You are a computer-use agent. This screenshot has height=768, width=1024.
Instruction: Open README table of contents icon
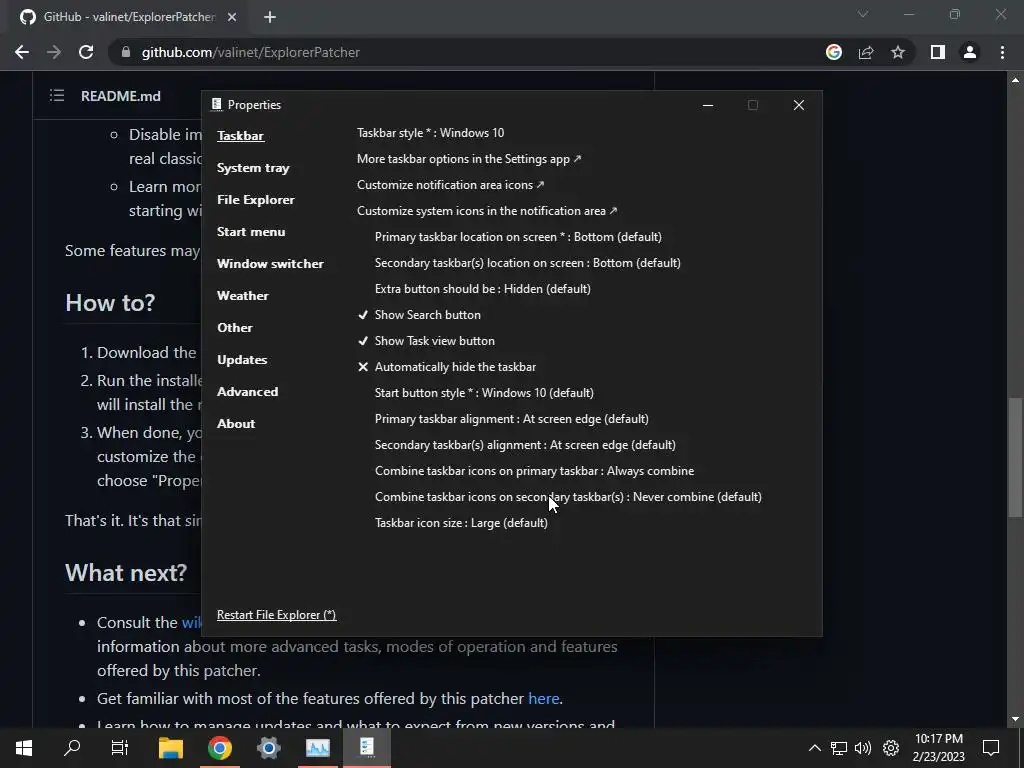[57, 96]
